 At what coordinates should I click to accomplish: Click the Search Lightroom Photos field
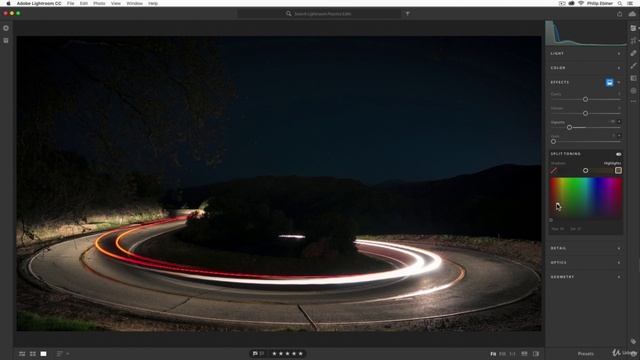(x=320, y=13)
